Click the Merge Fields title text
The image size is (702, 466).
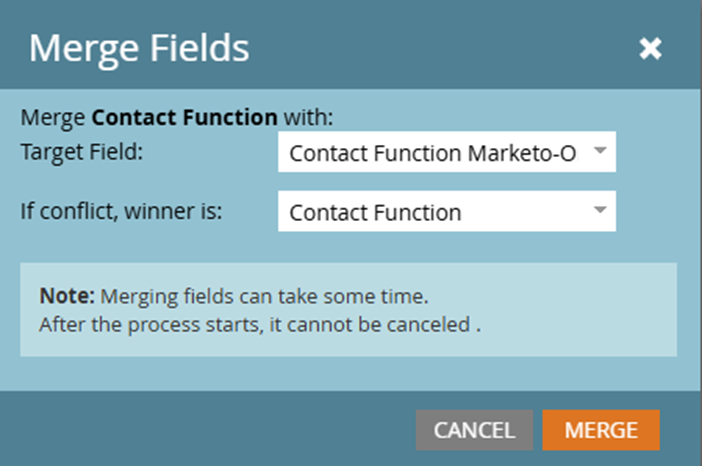click(139, 48)
